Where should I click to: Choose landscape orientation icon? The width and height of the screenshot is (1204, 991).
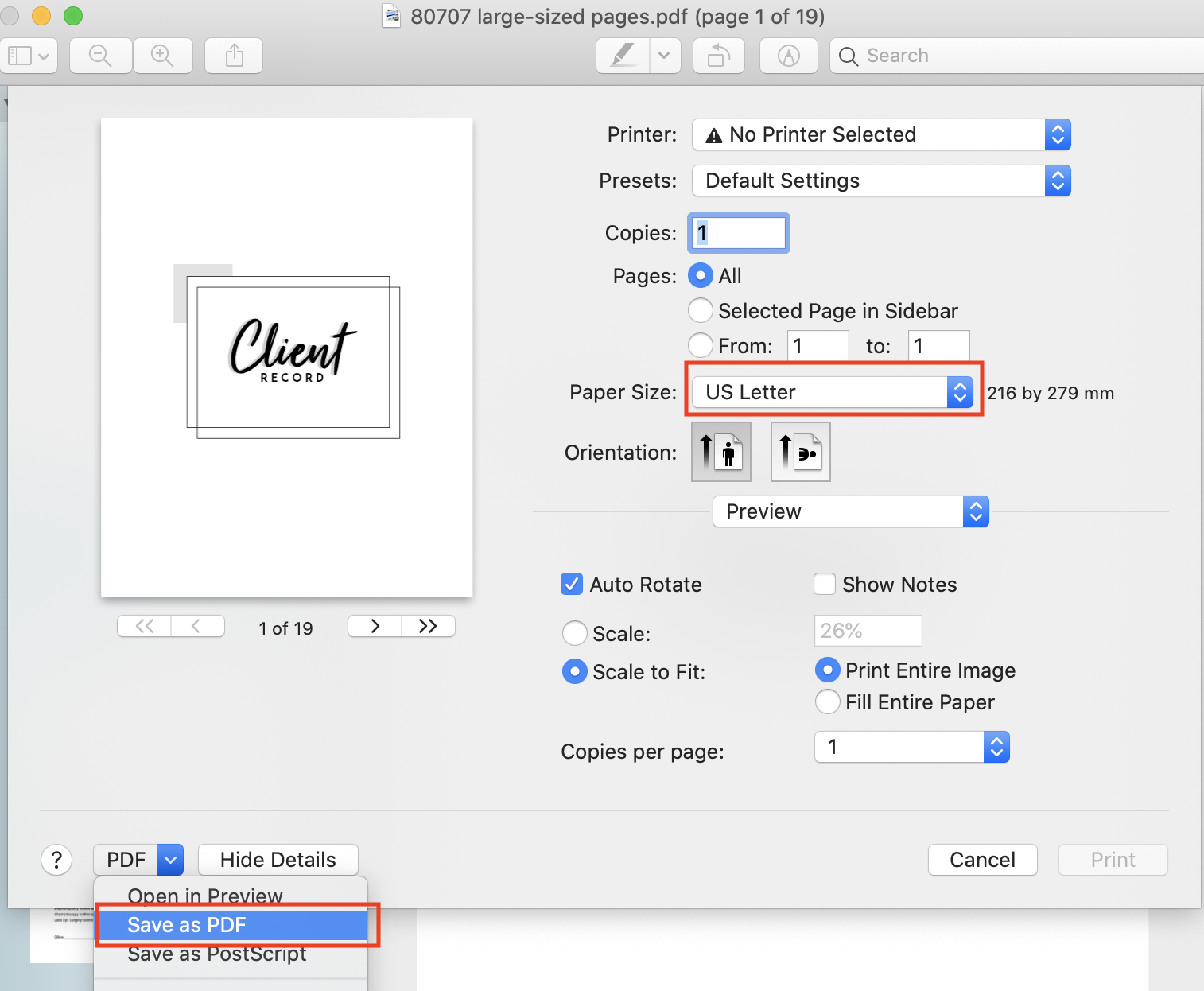tap(800, 452)
